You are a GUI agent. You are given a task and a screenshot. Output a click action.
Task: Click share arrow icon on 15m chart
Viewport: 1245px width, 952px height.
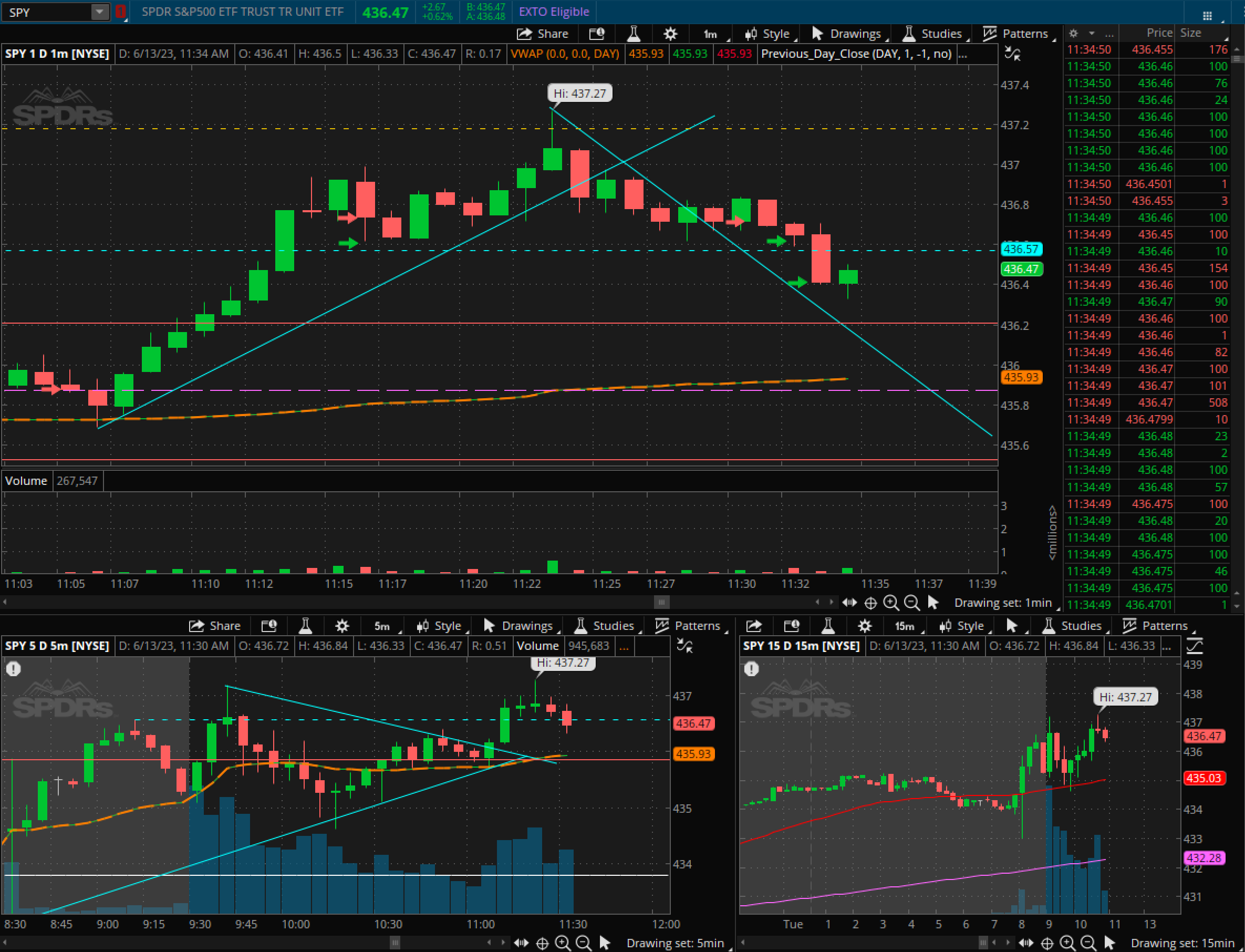coord(754,626)
